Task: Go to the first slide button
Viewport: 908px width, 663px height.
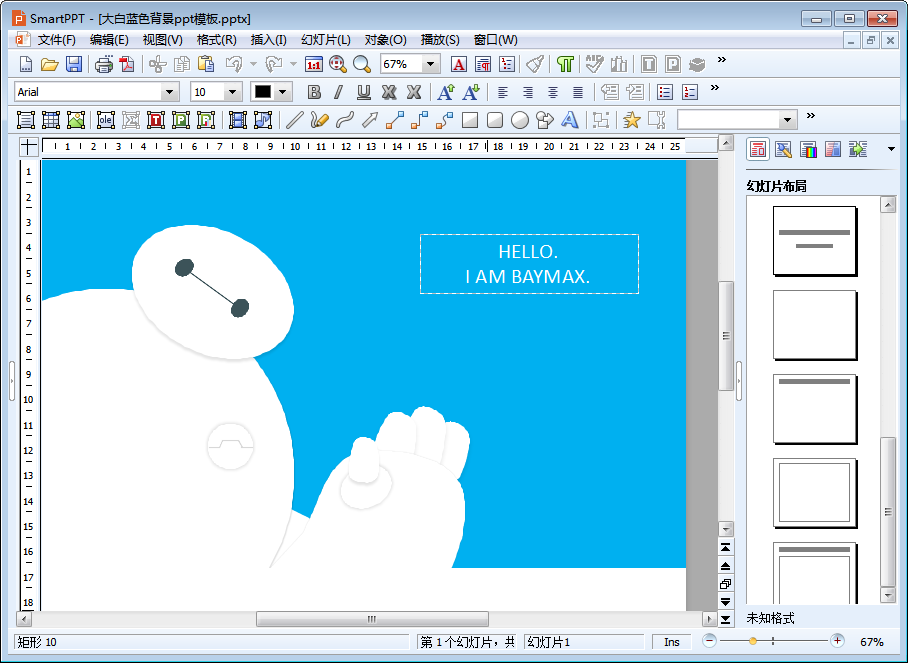Action: click(726, 548)
